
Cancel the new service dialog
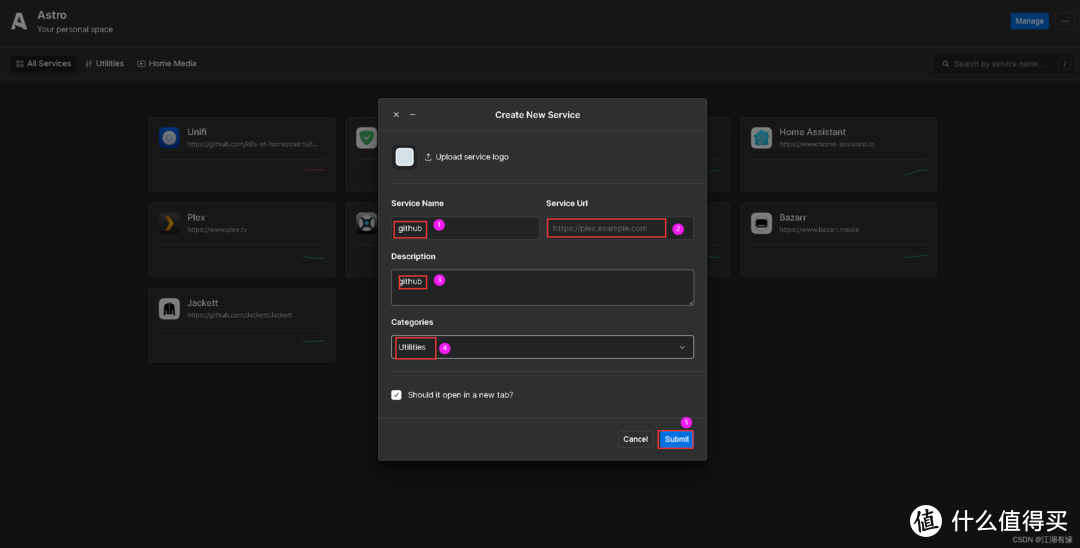pos(635,439)
